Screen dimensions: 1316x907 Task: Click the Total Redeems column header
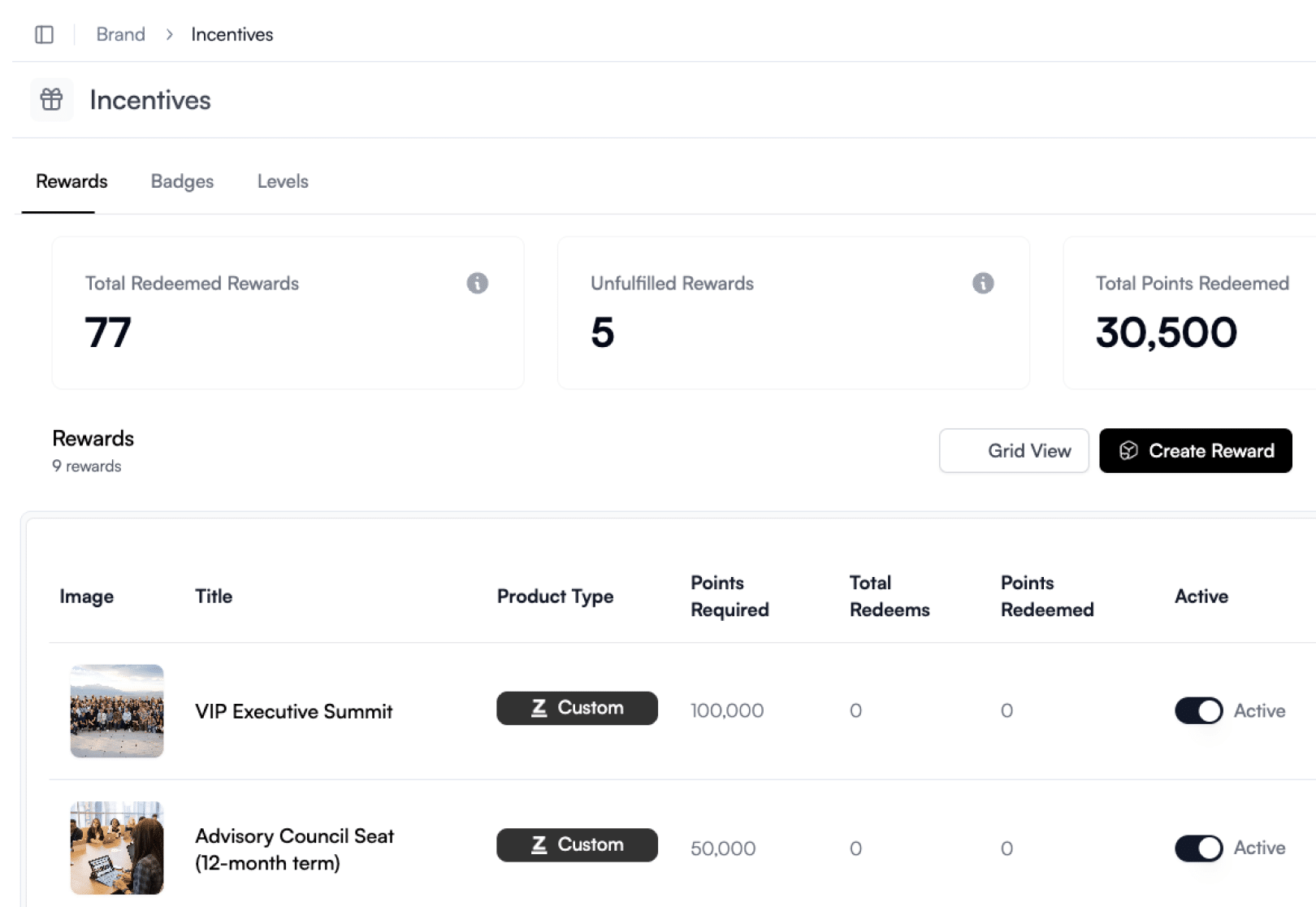[x=889, y=596]
